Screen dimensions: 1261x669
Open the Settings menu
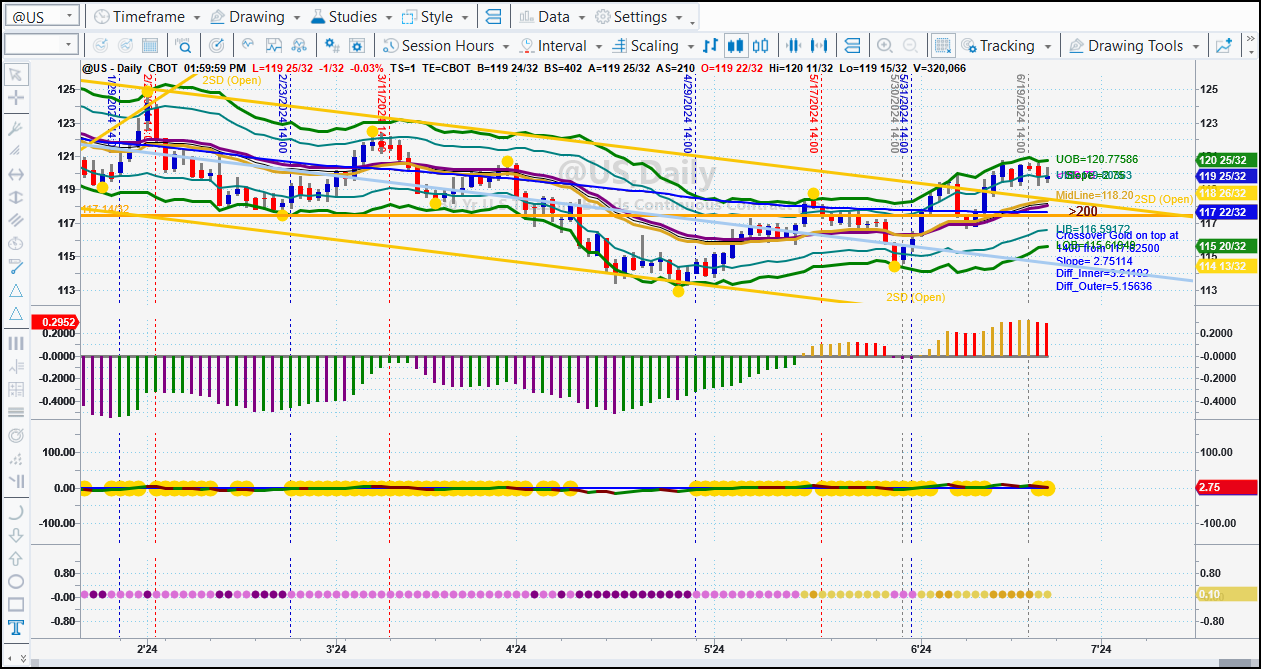pos(638,17)
